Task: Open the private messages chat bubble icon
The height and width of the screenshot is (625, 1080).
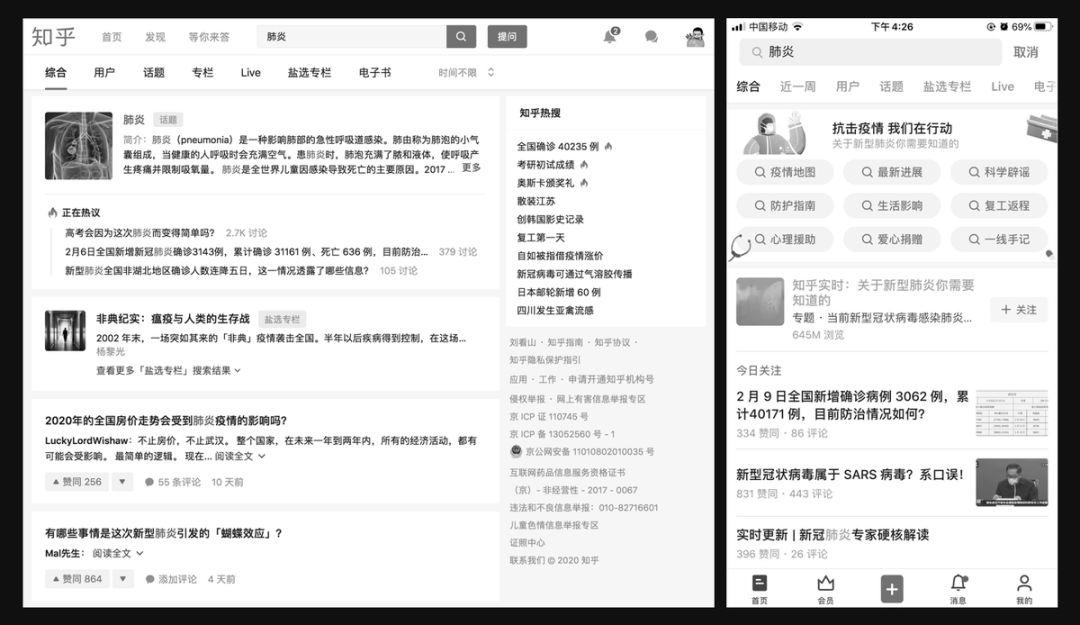Action: pos(651,37)
